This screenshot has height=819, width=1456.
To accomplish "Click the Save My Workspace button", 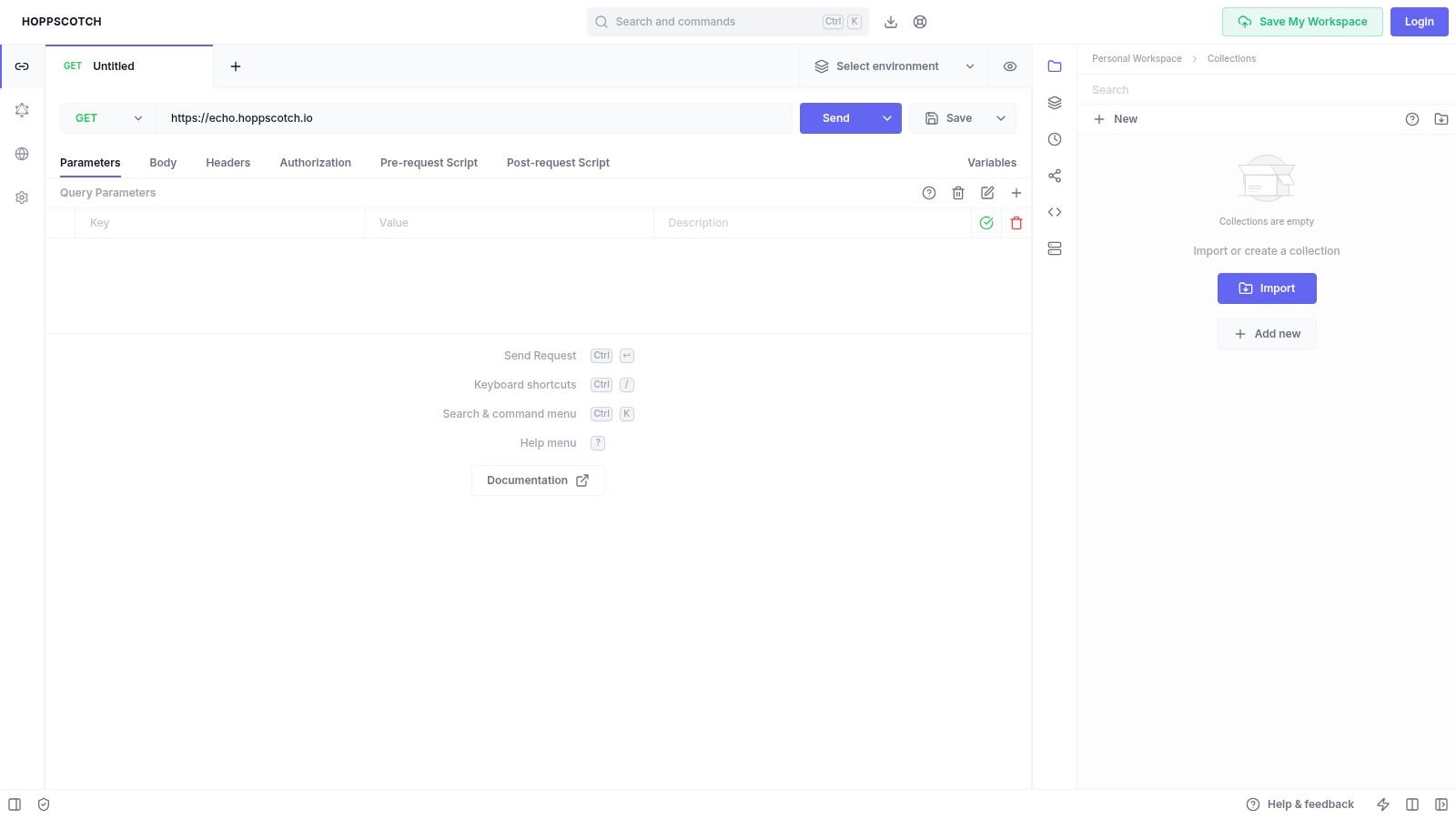I will [x=1301, y=21].
